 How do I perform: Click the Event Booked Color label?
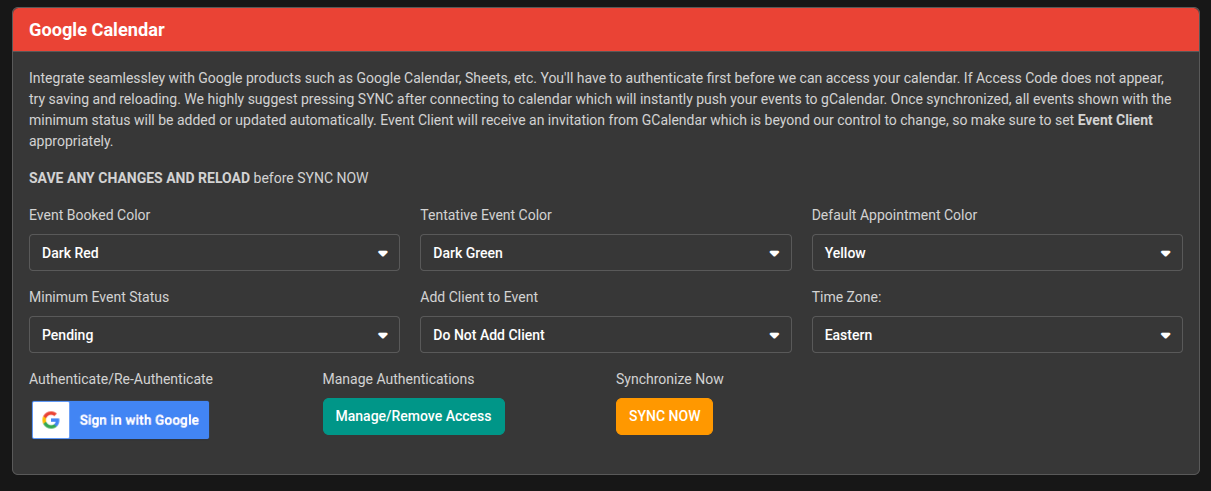[x=90, y=215]
